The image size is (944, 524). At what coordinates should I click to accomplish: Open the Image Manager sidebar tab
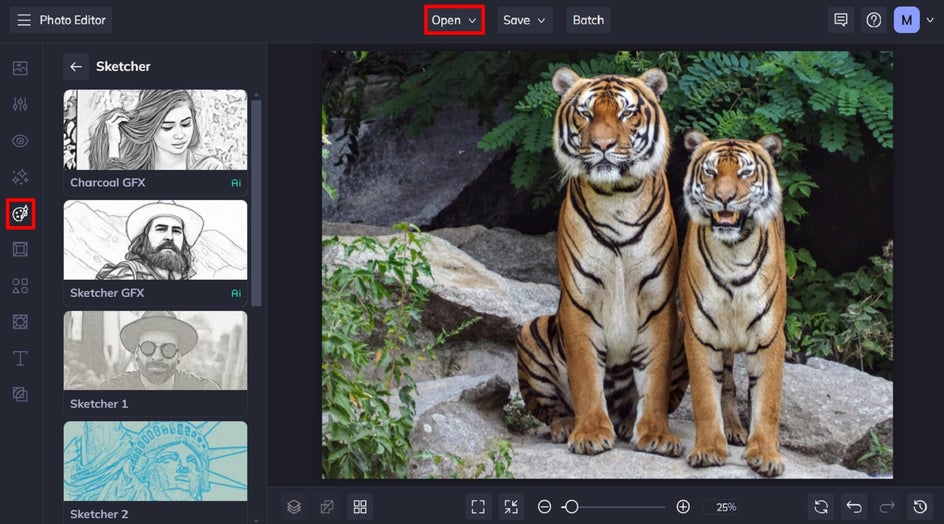(20, 68)
